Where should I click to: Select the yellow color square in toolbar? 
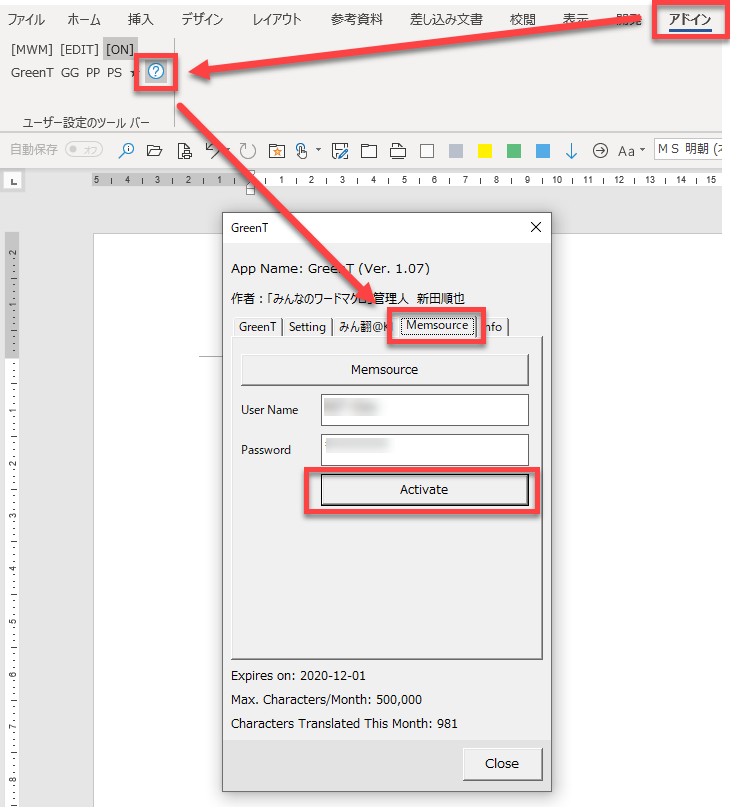(485, 151)
